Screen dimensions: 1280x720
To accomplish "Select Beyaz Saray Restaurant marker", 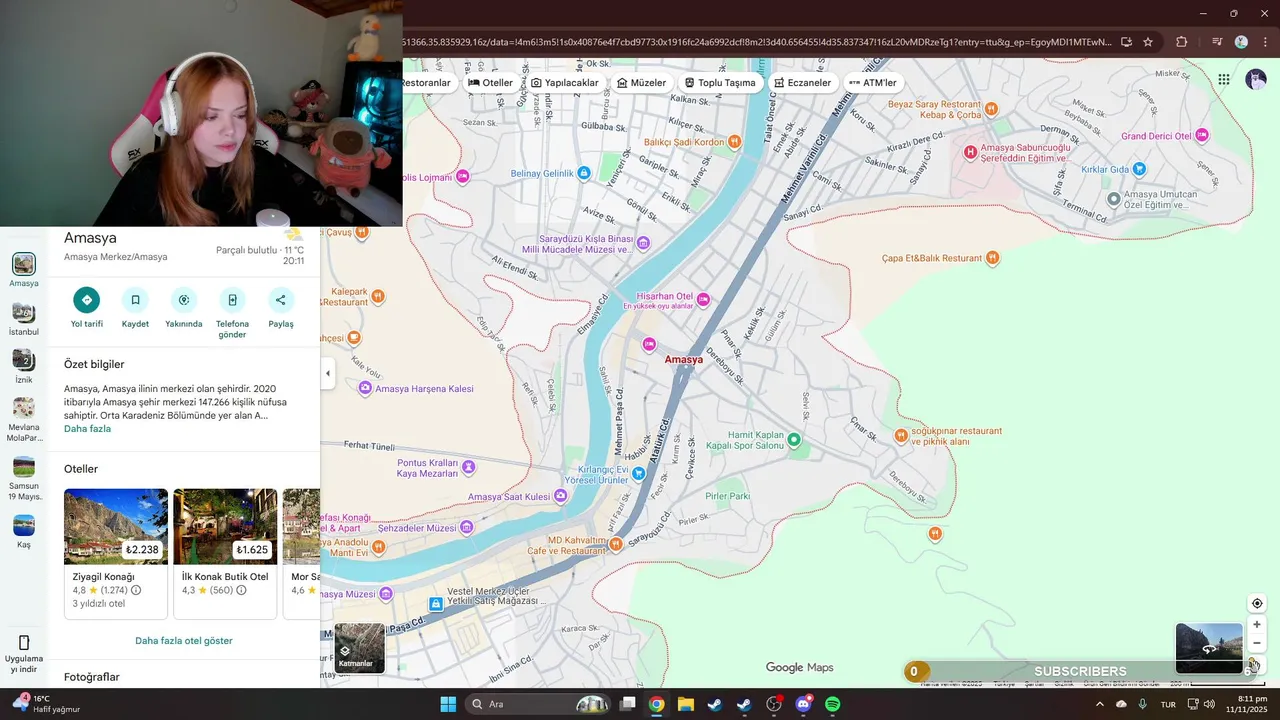I will [x=991, y=108].
